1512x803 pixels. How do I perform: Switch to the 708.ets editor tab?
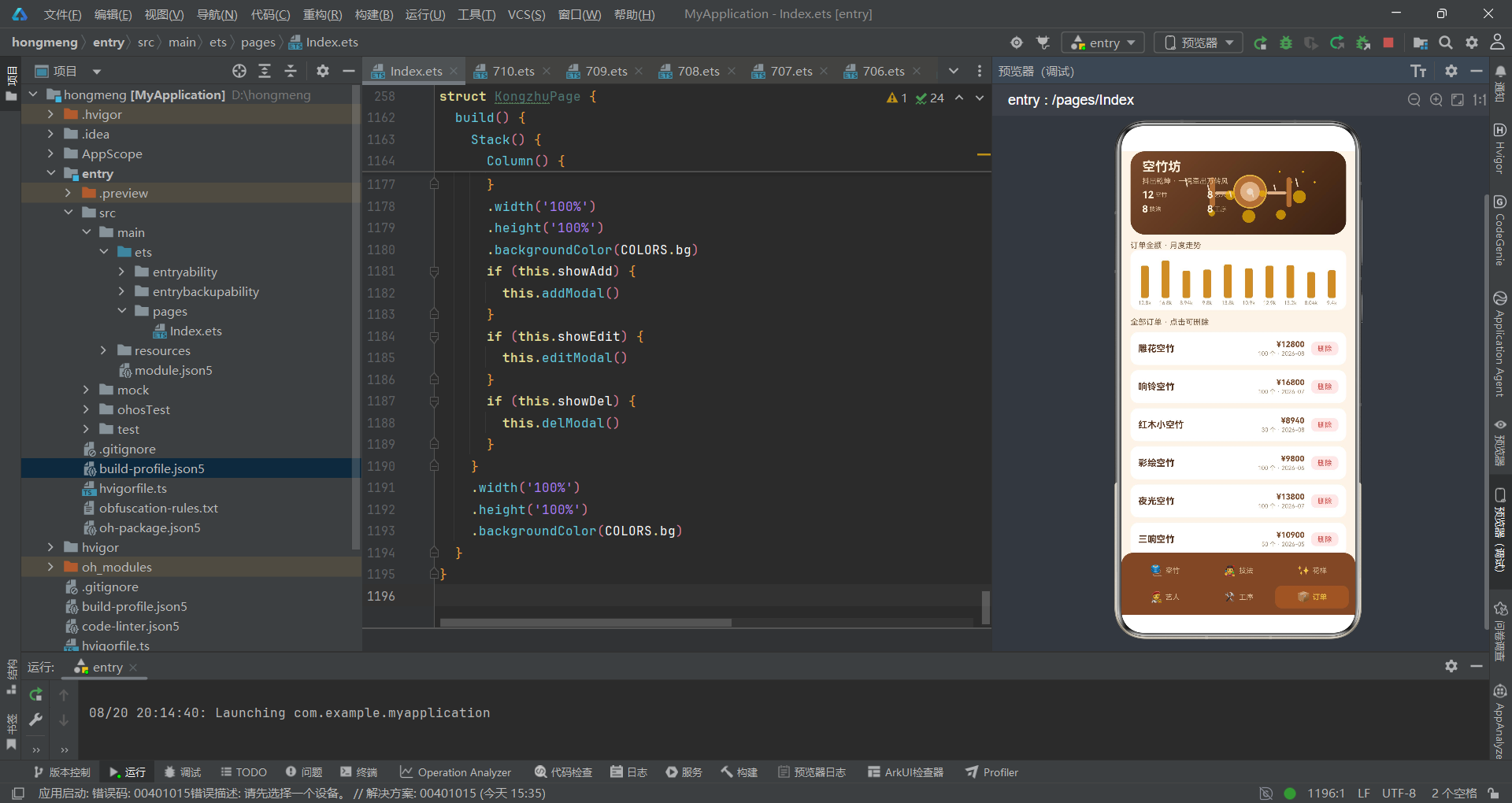coord(699,71)
